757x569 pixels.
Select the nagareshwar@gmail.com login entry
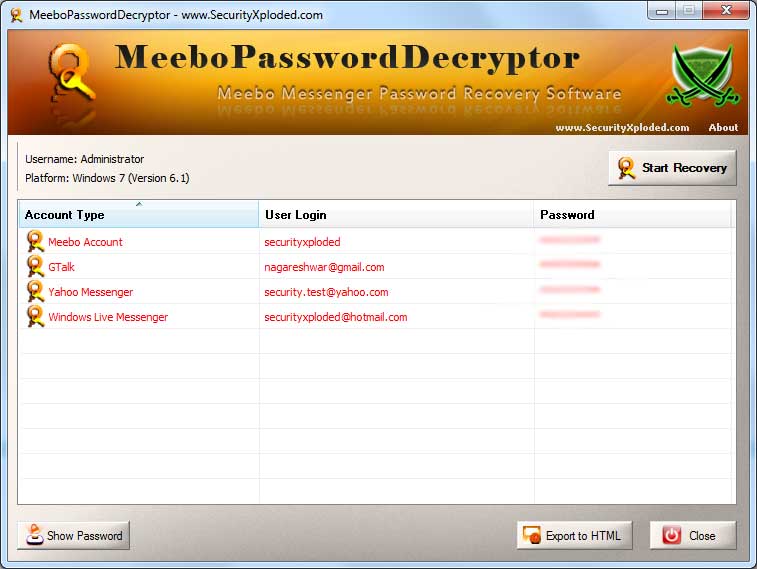click(324, 267)
